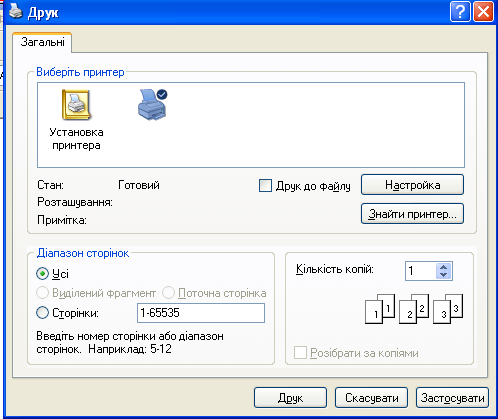Click the printer icon in title bar
This screenshot has height=419, width=498.
(16, 12)
